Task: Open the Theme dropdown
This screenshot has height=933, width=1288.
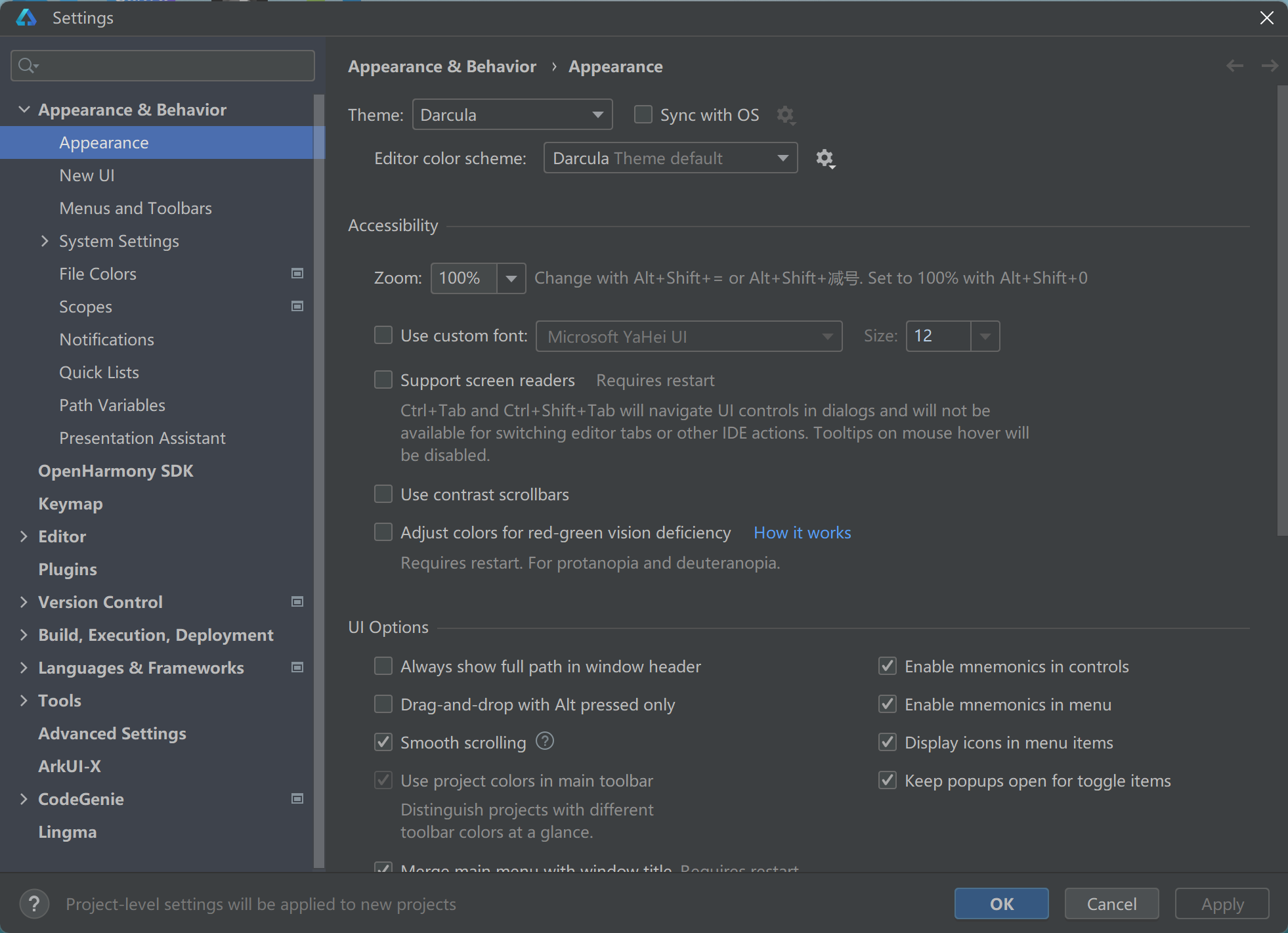Action: [512, 115]
